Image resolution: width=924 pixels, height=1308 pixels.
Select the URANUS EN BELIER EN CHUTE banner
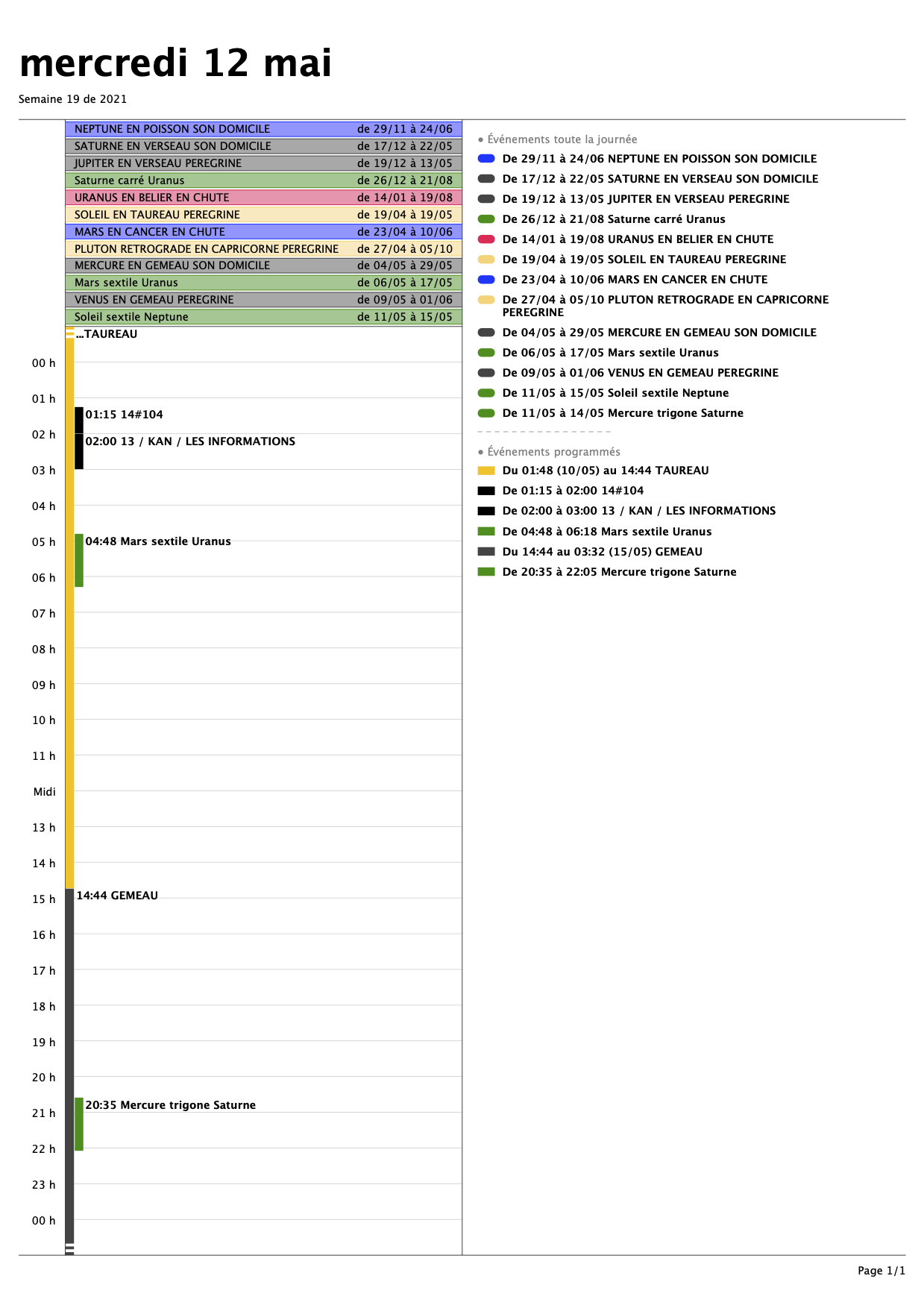coord(263,198)
